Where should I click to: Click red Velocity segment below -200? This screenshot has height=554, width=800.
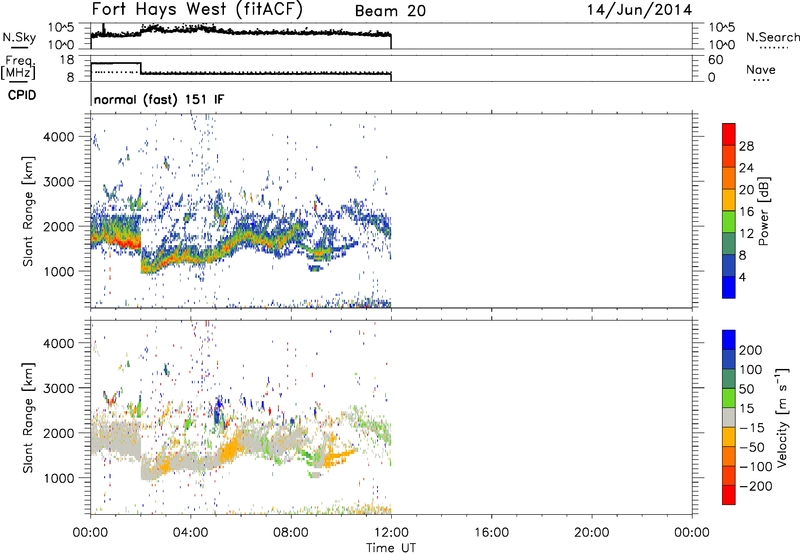point(729,495)
